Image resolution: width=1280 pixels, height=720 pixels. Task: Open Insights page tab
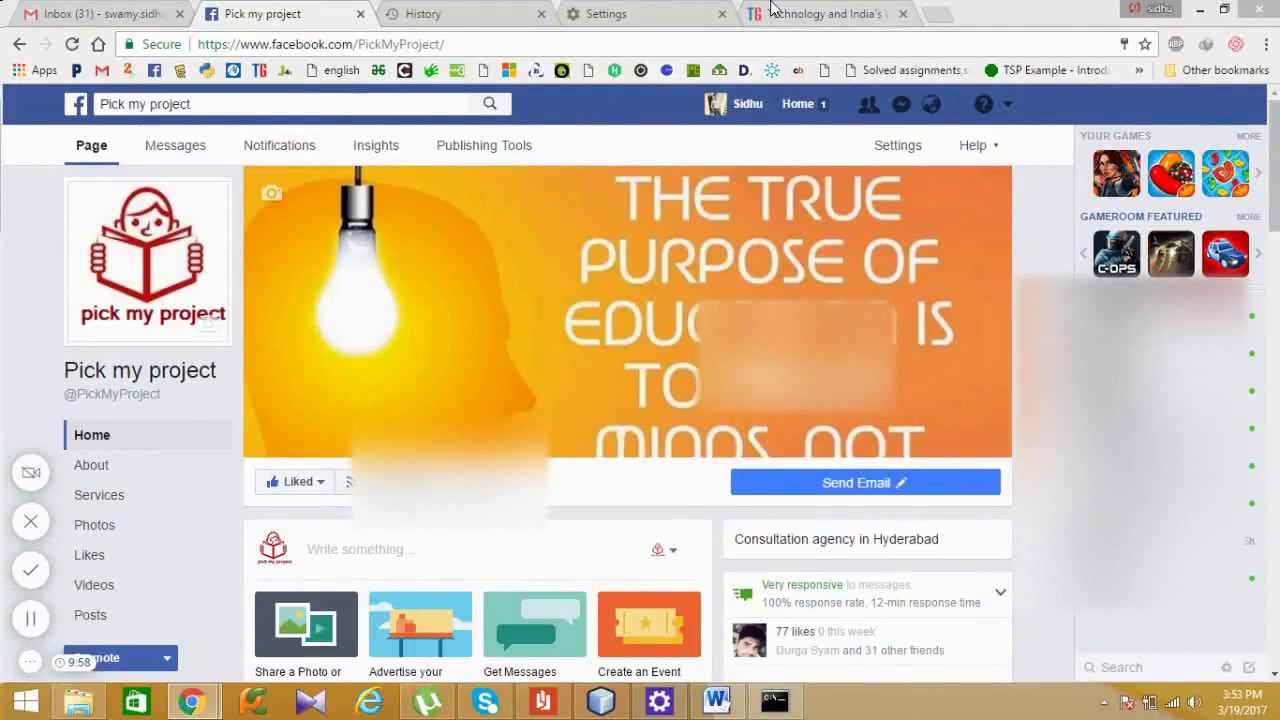click(376, 145)
